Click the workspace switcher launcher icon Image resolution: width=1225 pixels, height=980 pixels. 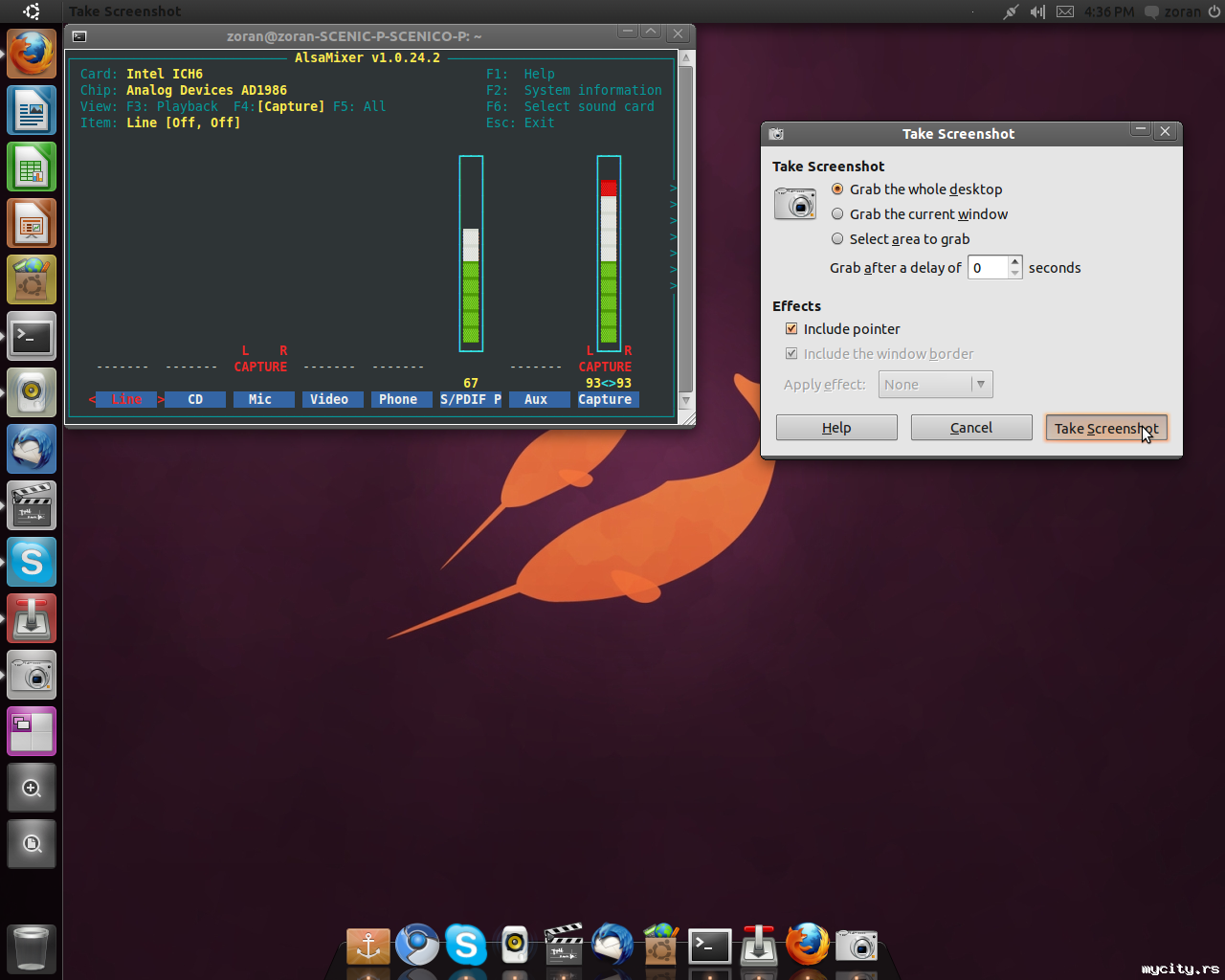[32, 731]
